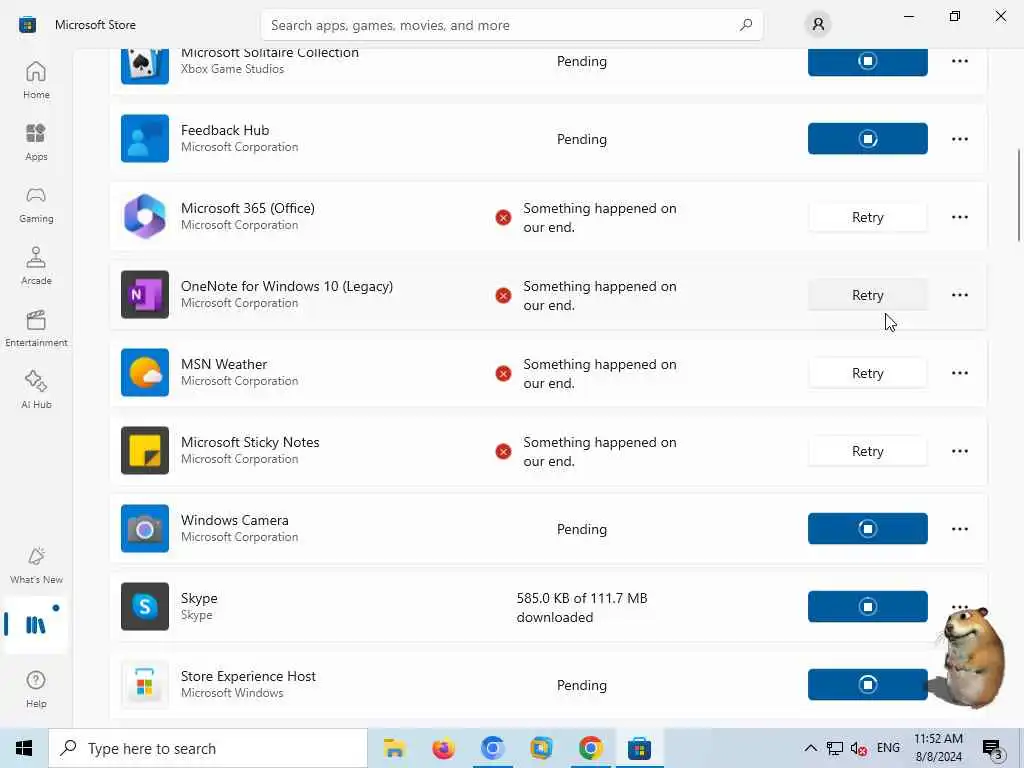The image size is (1024, 768).
Task: Open more options for Microsoft Sticky Notes
Action: [x=959, y=451]
